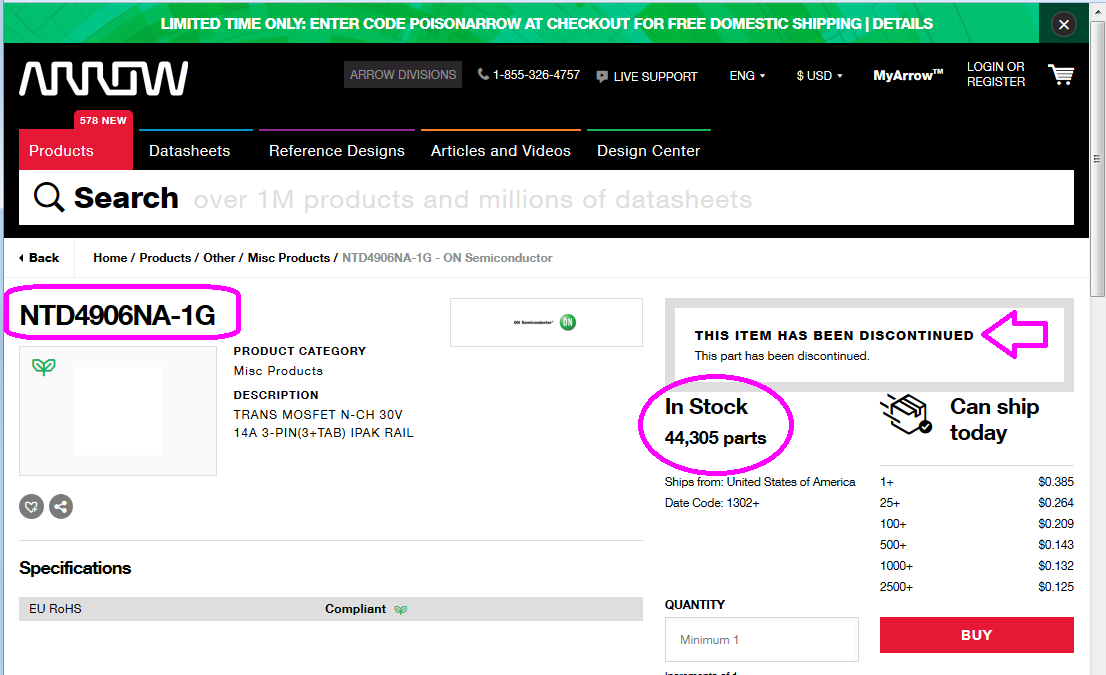This screenshot has width=1106, height=675.
Task: Click the Arrow logo
Action: click(104, 78)
